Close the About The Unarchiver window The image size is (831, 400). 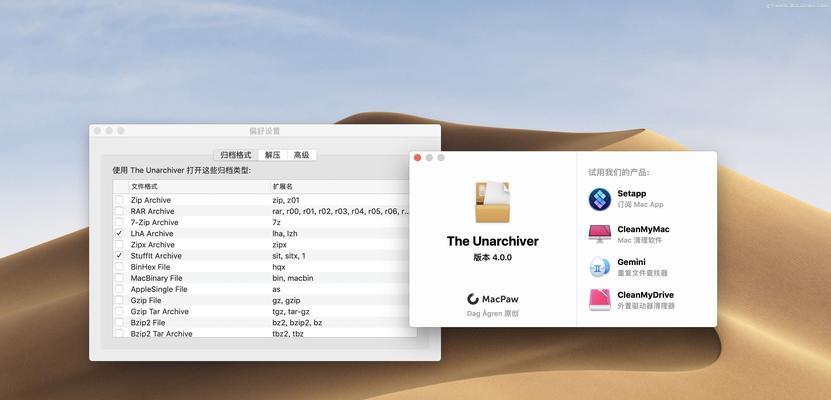[417, 158]
